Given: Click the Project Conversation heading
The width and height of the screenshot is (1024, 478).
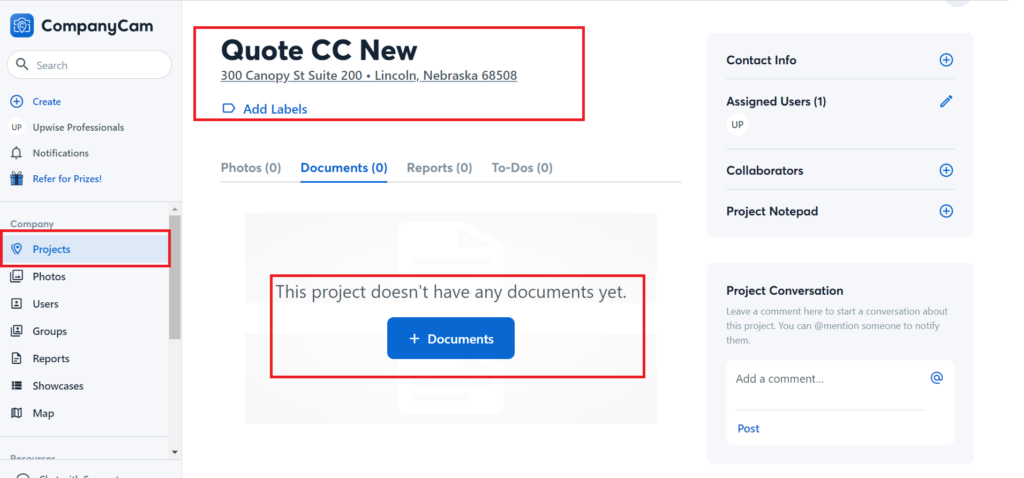Looking at the screenshot, I should coord(784,291).
